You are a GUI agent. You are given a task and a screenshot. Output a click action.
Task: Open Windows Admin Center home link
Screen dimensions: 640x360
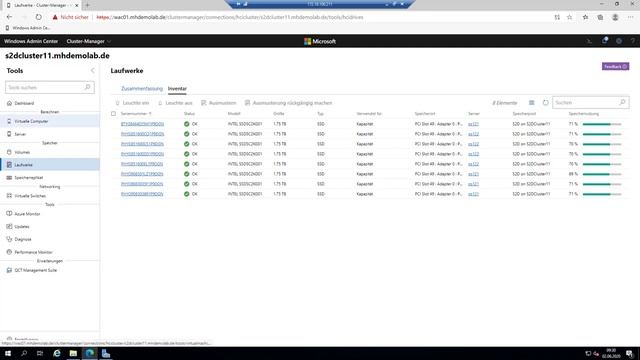pyautogui.click(x=31, y=41)
